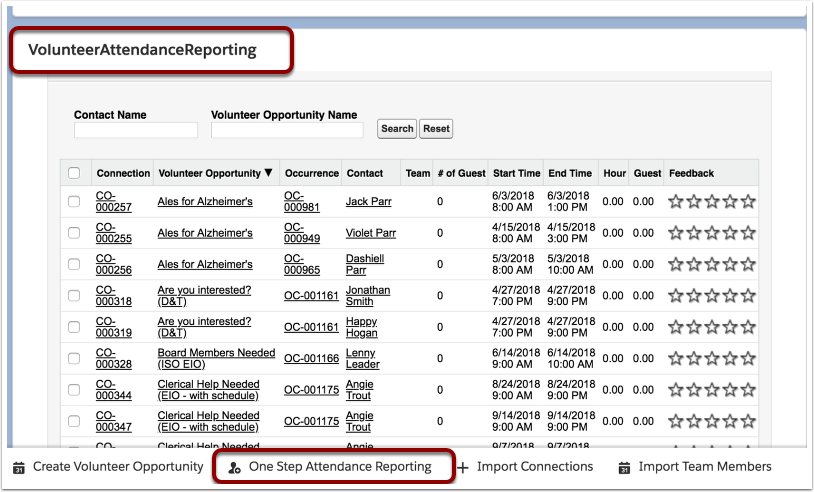
Task: Click the Create Volunteer Opportunity calendar icon
Action: click(19, 468)
